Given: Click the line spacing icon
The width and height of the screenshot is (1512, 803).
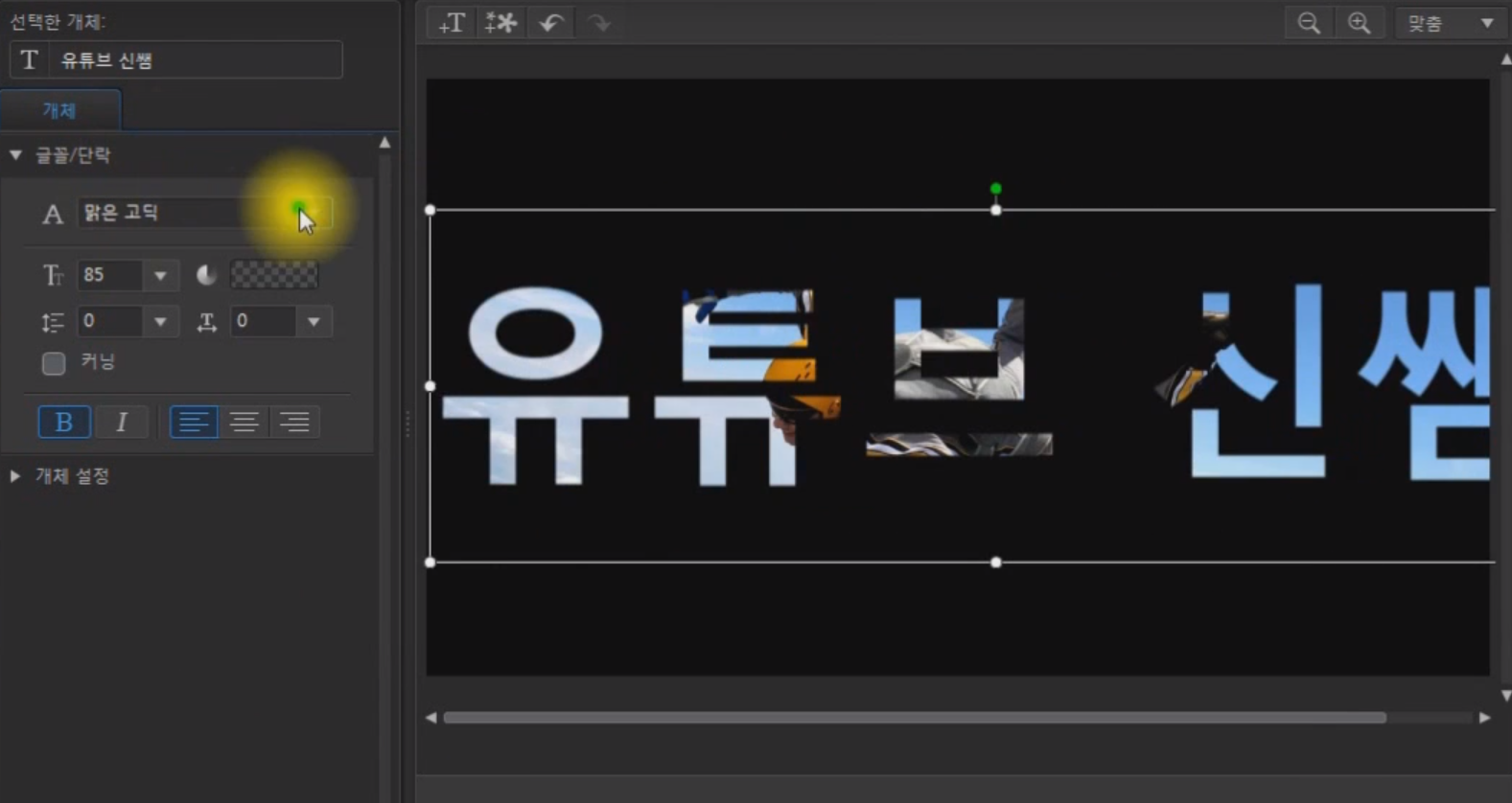Looking at the screenshot, I should coord(53,323).
